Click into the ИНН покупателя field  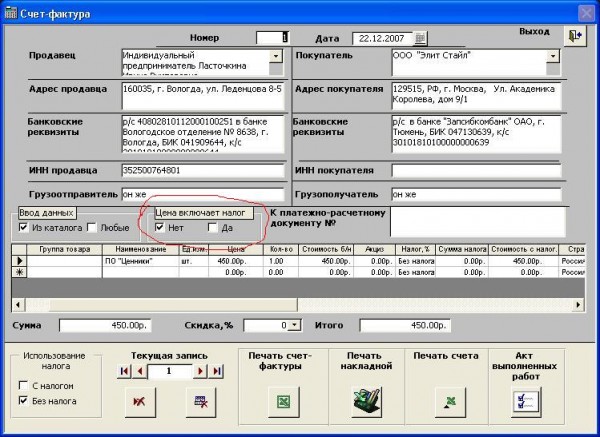point(475,170)
